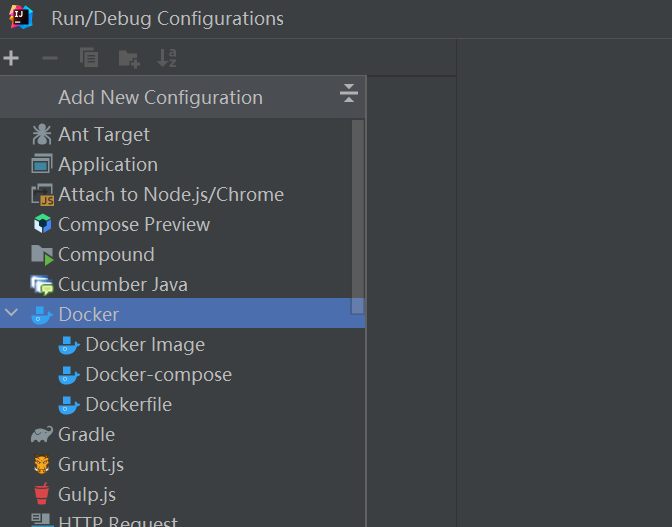Click the IntelliJ IDEA logo in title bar

[21, 18]
